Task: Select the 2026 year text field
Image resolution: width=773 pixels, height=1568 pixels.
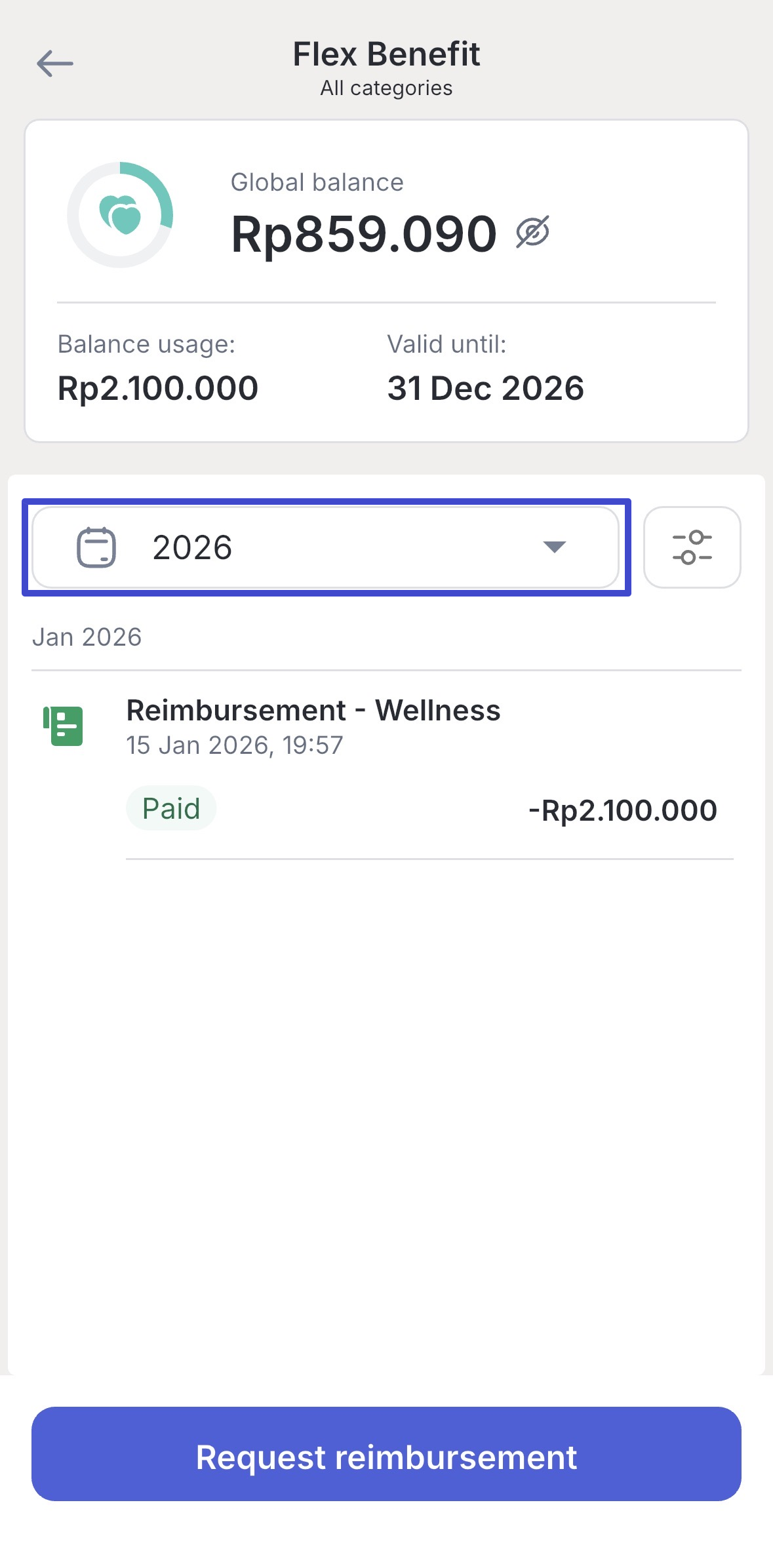Action: tap(192, 547)
